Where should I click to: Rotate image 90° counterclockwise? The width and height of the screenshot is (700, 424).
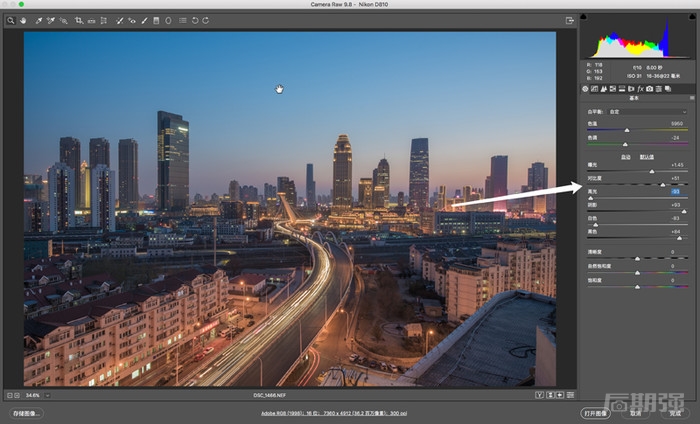pos(195,21)
